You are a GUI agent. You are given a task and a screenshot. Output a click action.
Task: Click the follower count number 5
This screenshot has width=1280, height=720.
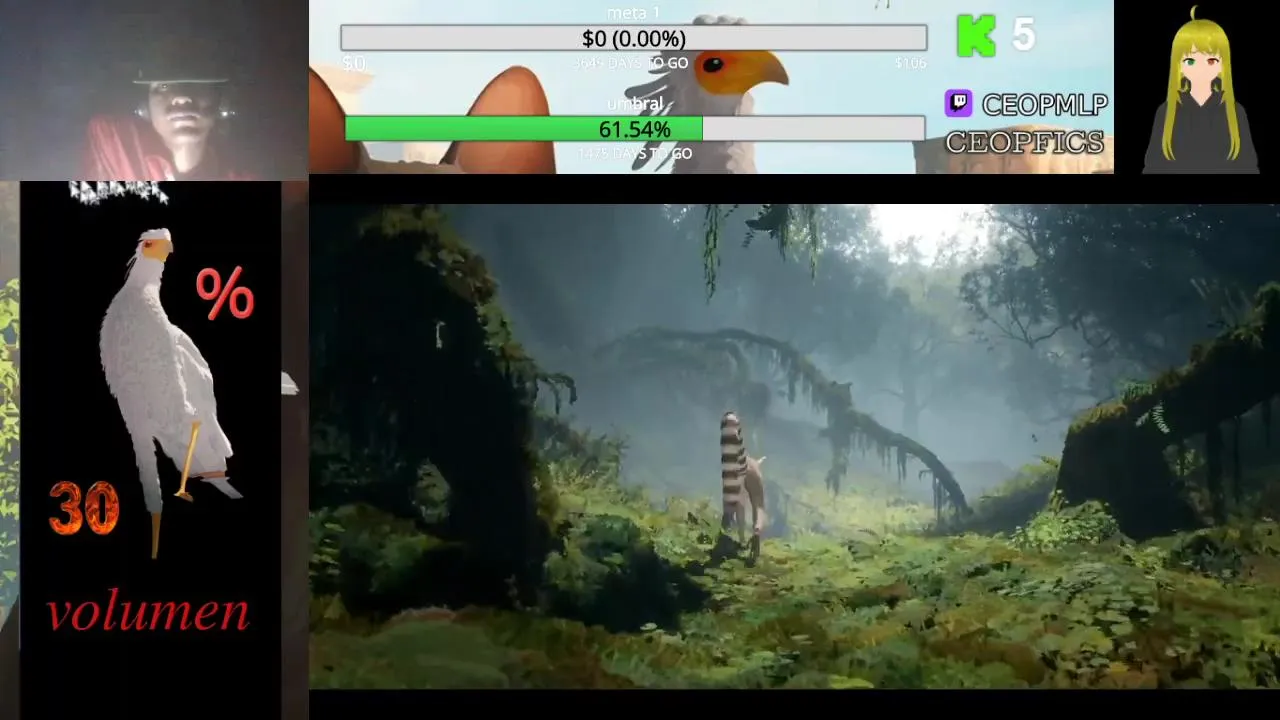[x=1023, y=35]
